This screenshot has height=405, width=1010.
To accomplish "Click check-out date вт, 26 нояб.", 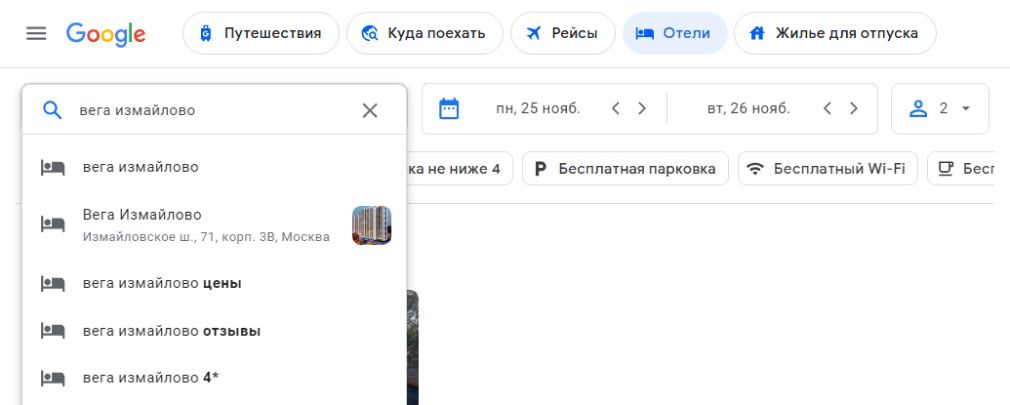I will 748,108.
